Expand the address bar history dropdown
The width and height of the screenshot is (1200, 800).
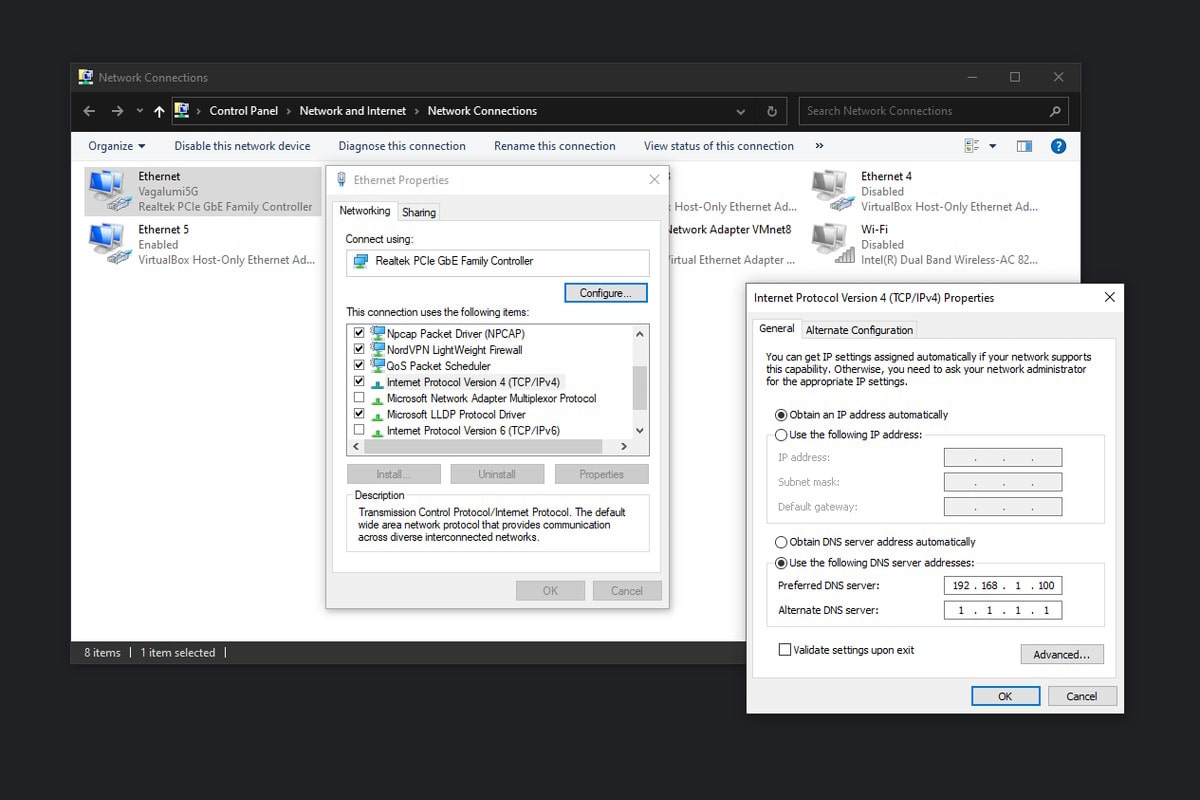740,111
